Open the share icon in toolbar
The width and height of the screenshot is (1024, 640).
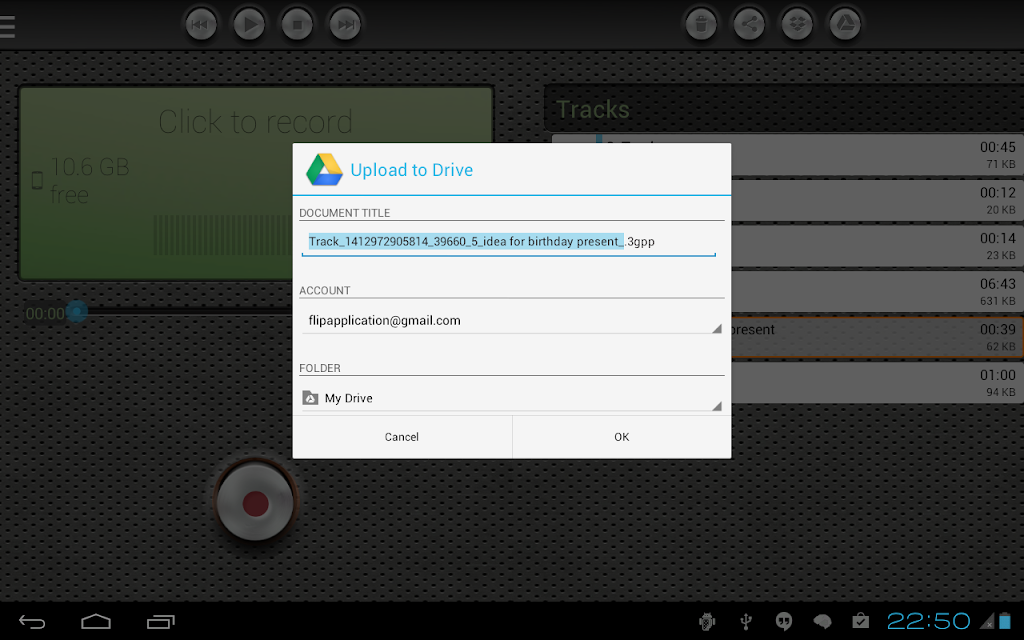(x=749, y=25)
